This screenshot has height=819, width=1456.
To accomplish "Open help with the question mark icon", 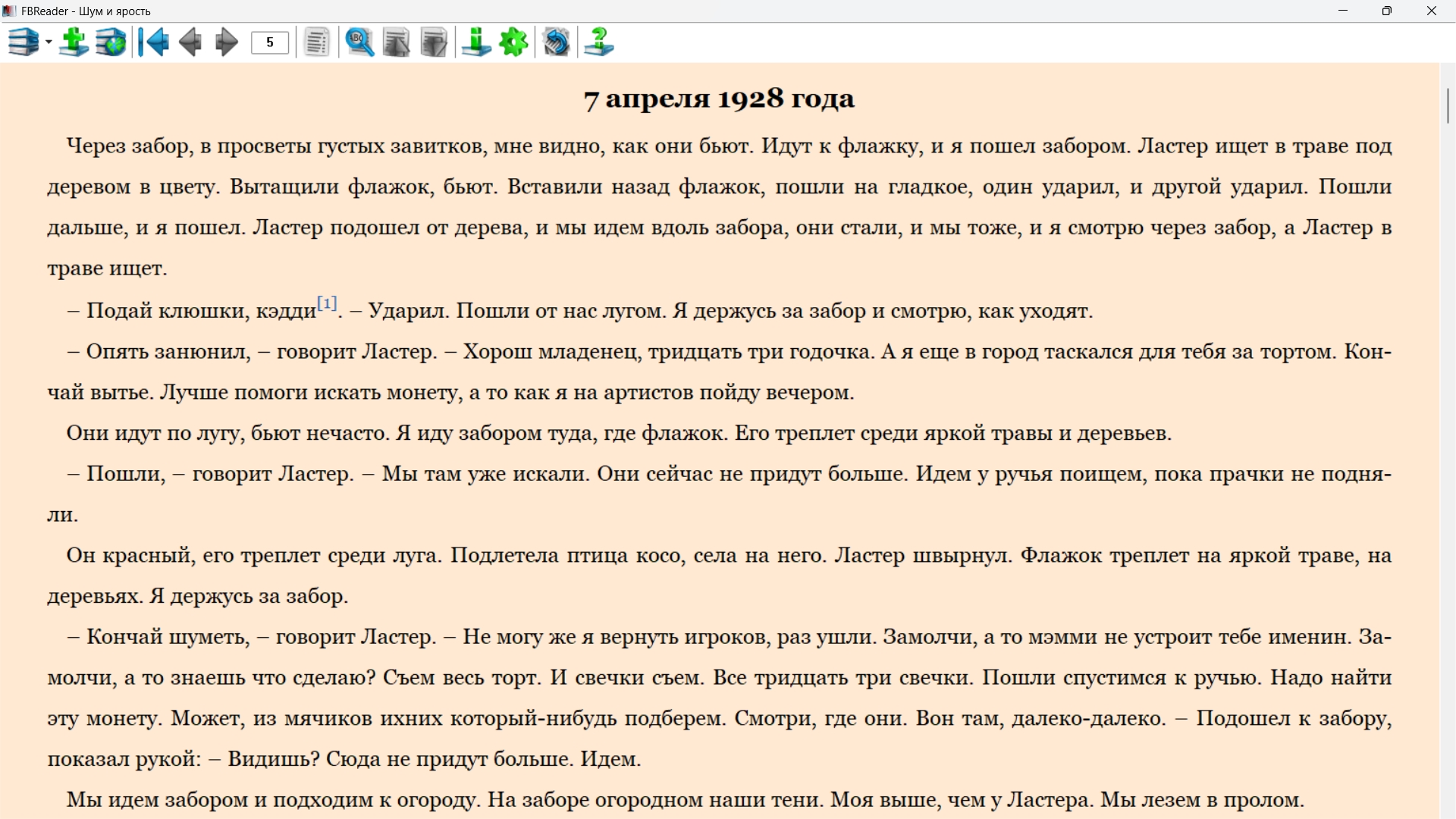I will click(599, 42).
